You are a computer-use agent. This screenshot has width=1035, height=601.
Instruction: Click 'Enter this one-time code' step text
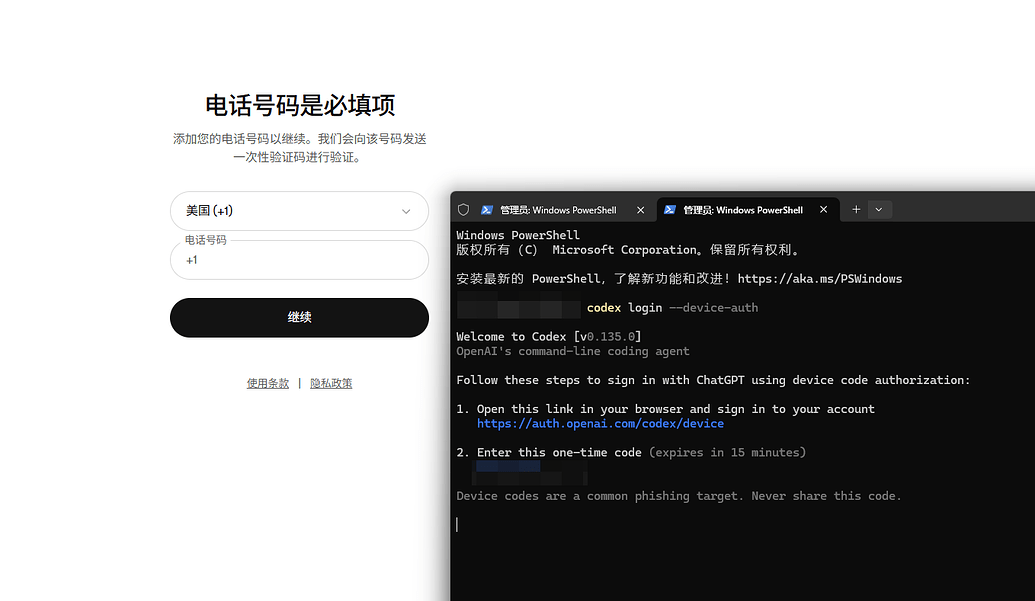[559, 453]
